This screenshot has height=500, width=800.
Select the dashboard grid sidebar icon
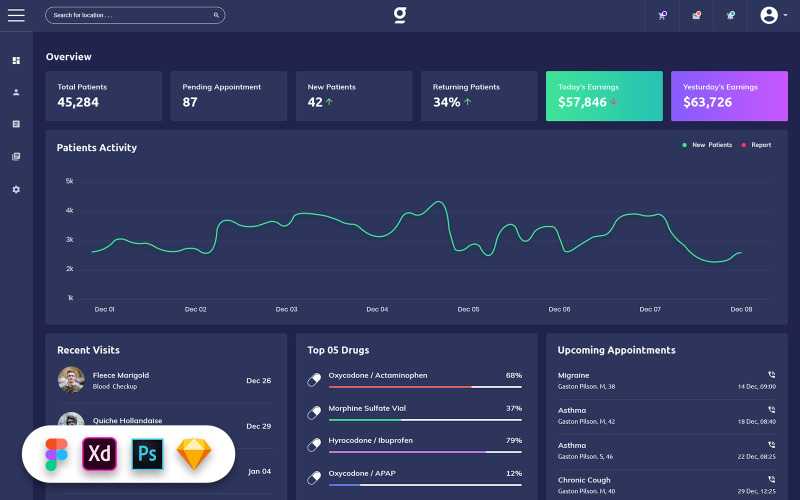point(16,61)
